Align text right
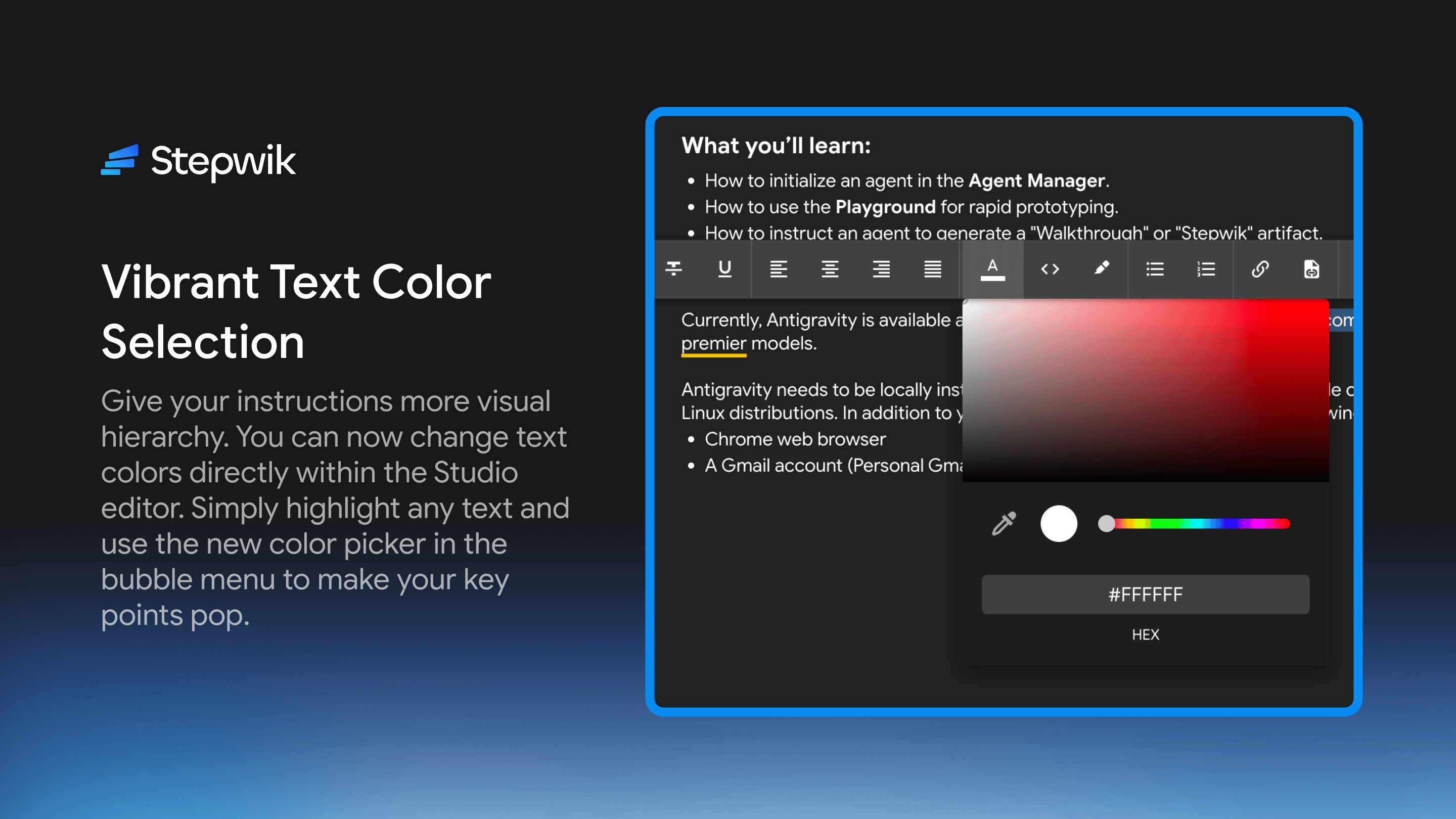 pyautogui.click(x=881, y=269)
